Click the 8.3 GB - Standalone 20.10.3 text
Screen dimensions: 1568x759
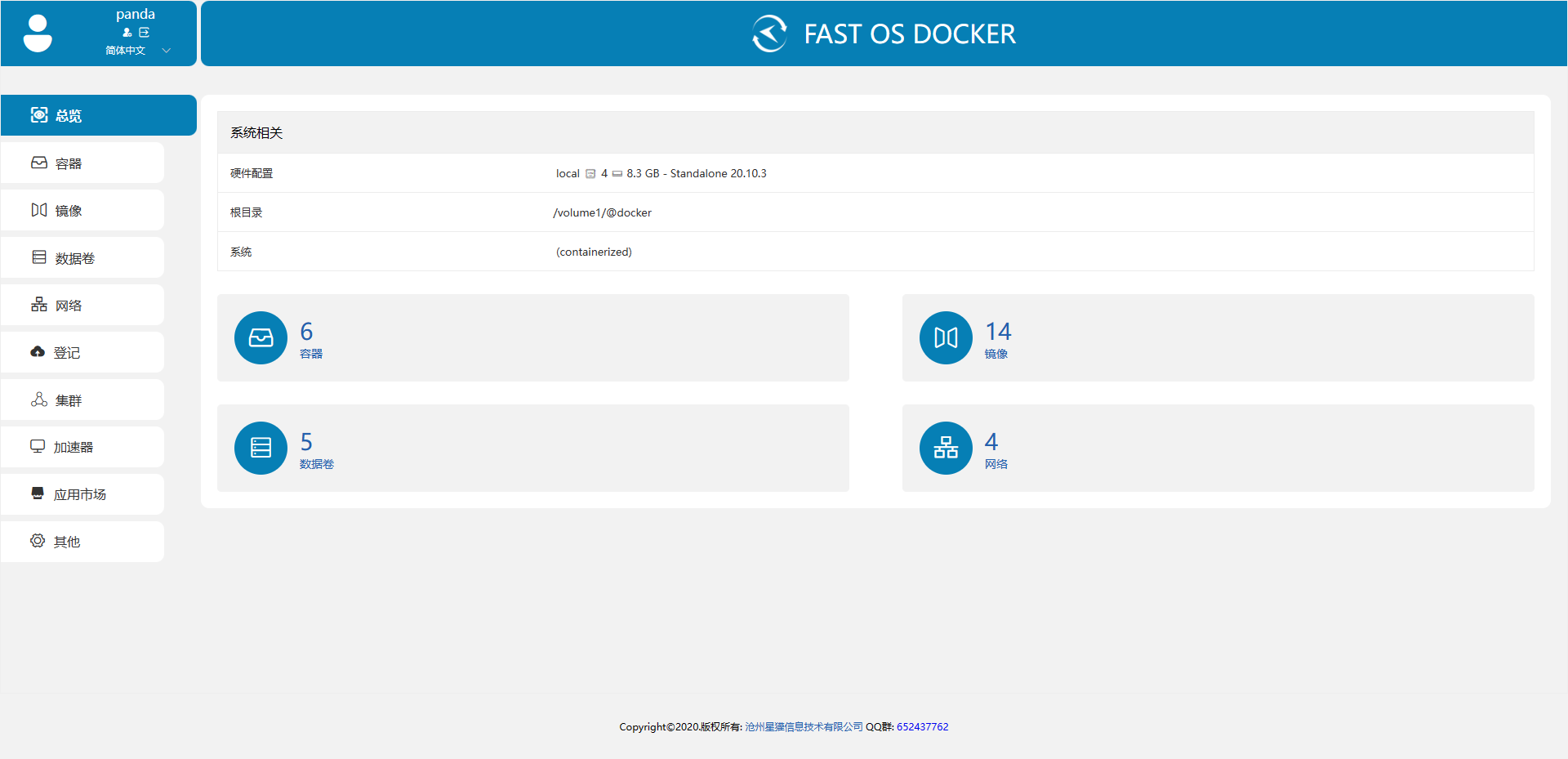point(697,173)
